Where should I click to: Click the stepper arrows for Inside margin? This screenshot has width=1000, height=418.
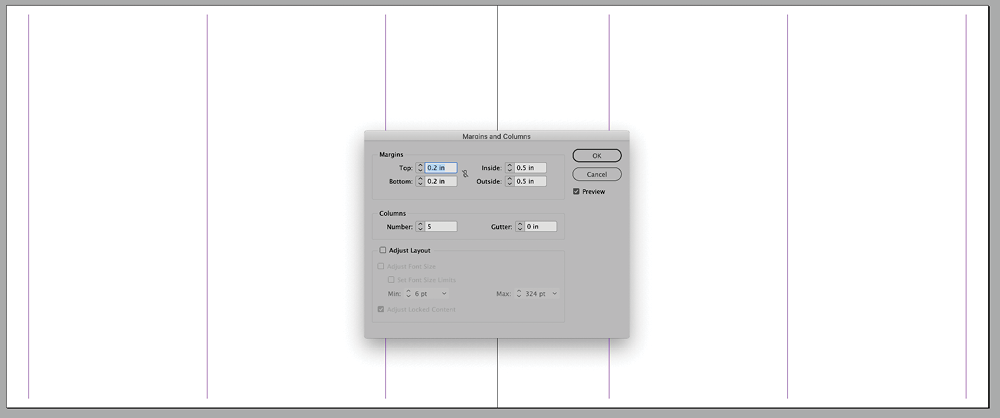coord(510,168)
